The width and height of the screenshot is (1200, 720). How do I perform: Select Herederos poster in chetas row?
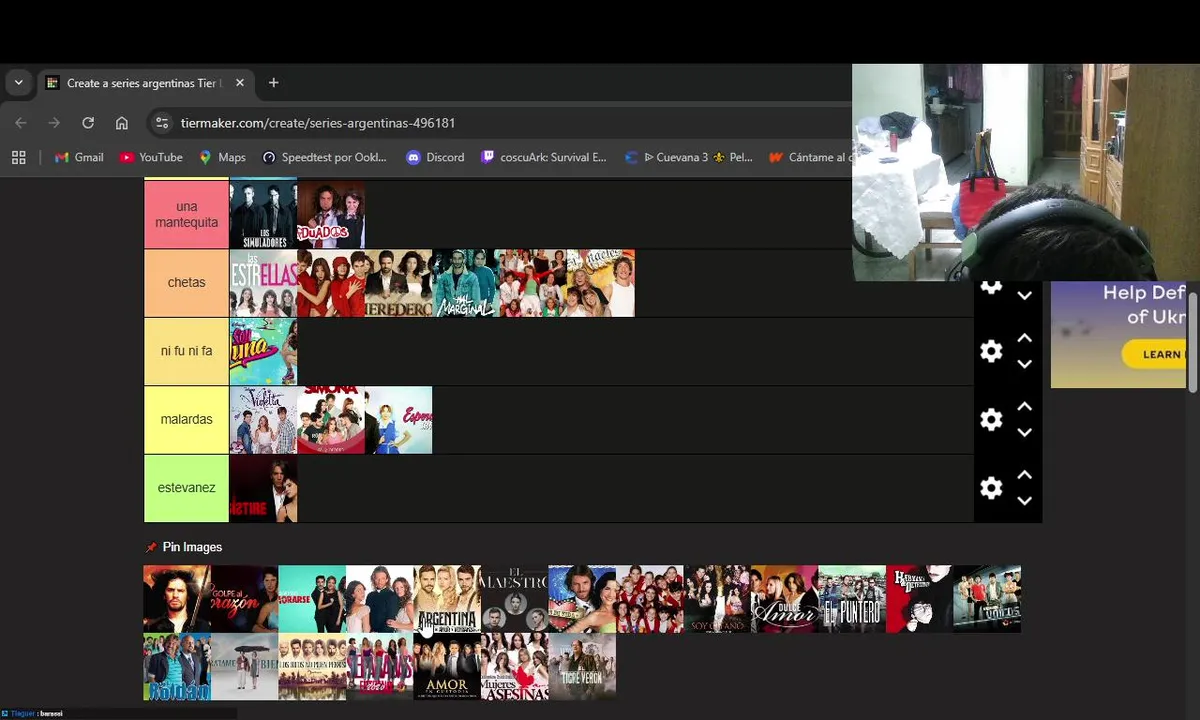pos(398,283)
